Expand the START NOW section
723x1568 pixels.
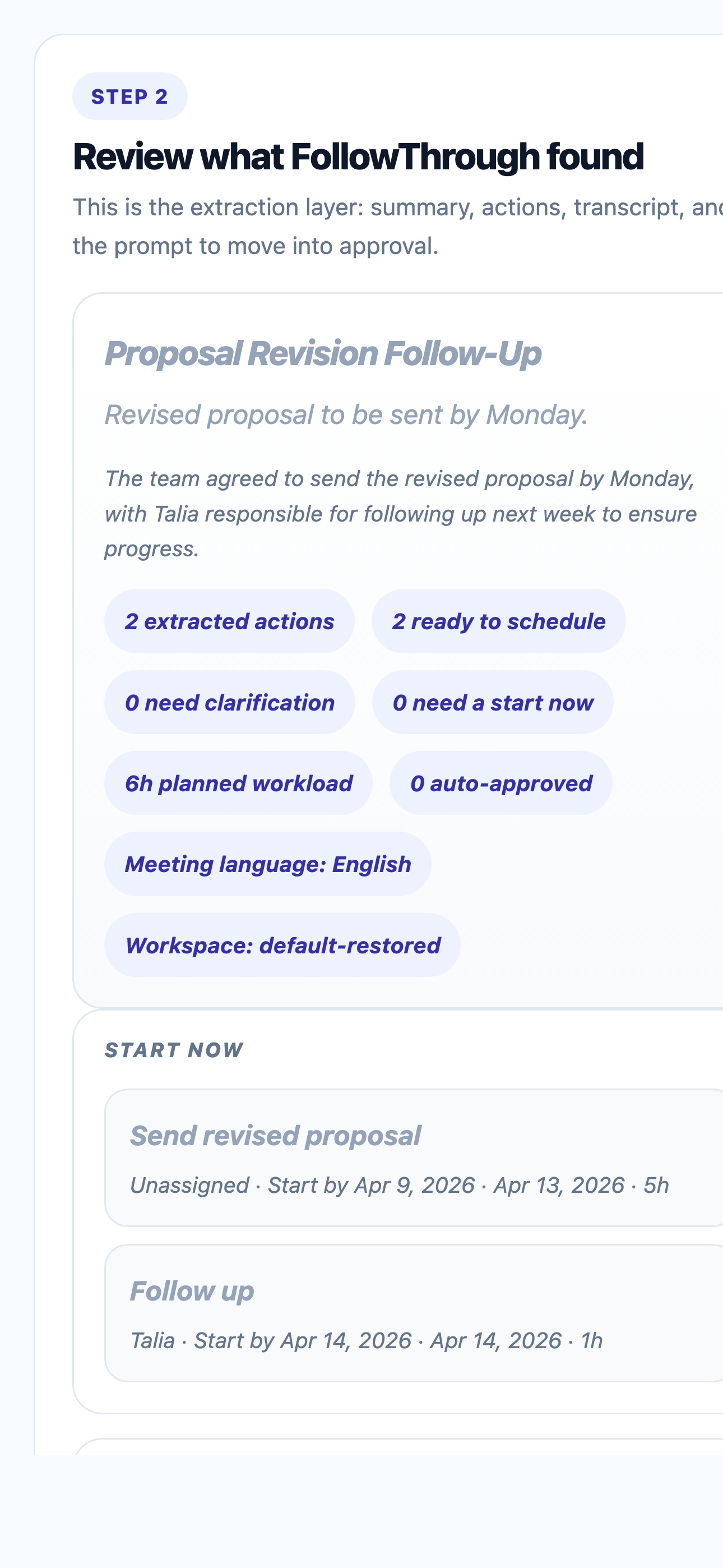tap(173, 1050)
